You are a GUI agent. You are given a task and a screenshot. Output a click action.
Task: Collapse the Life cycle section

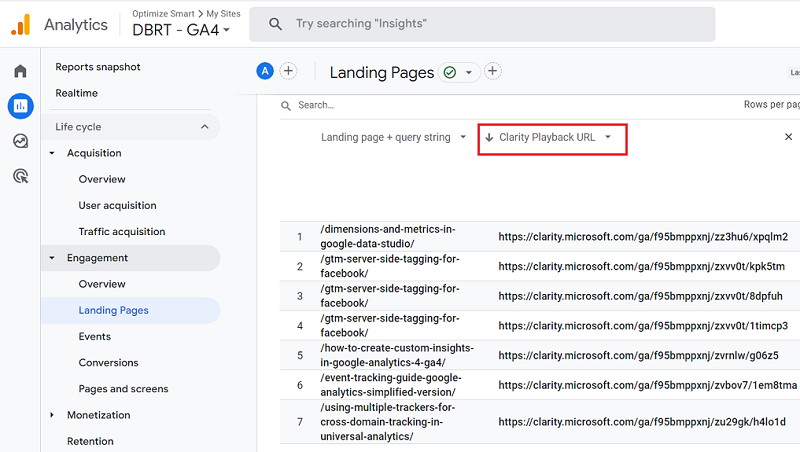tap(205, 127)
